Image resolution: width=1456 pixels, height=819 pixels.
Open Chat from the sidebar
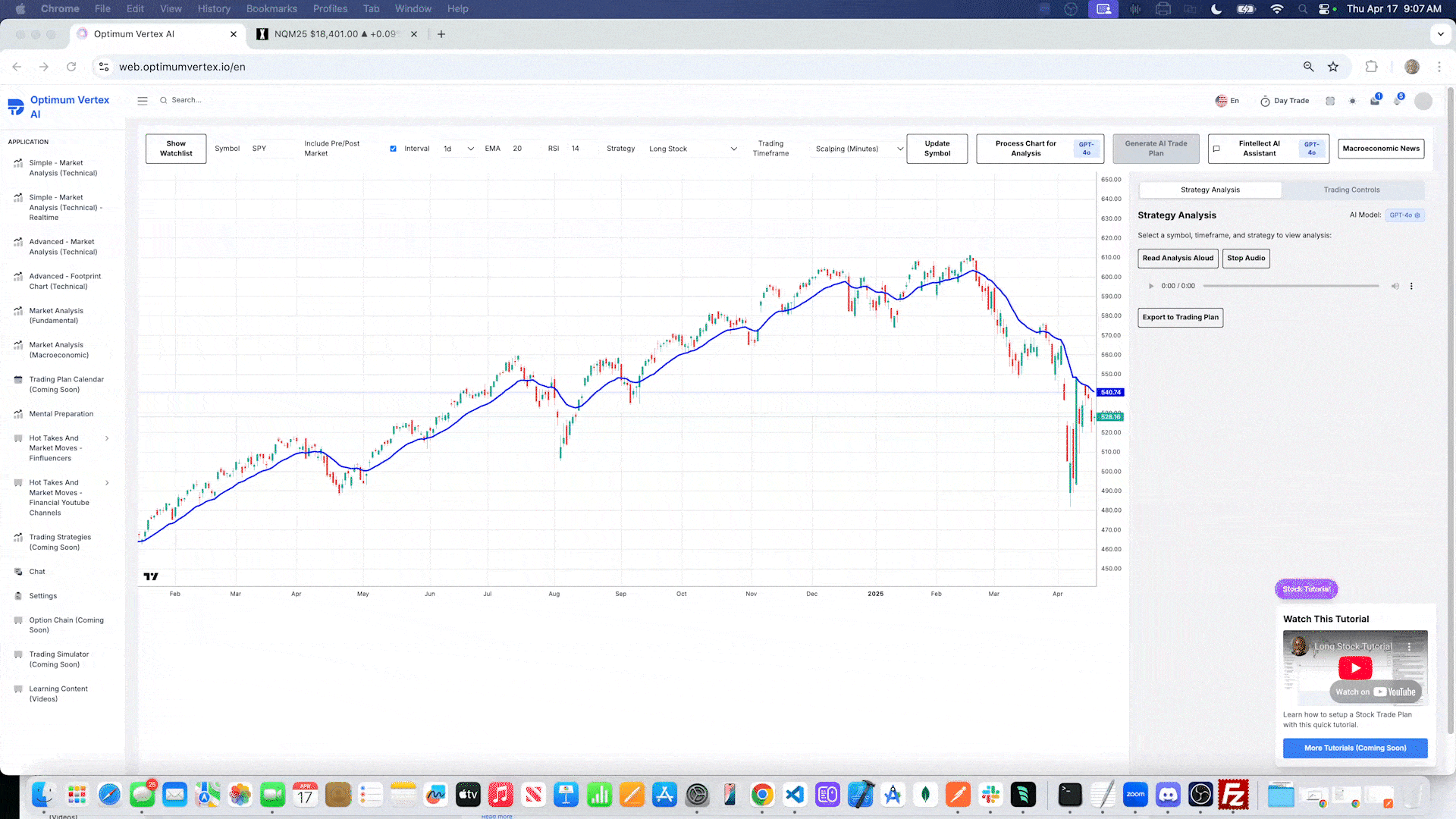[x=37, y=572]
